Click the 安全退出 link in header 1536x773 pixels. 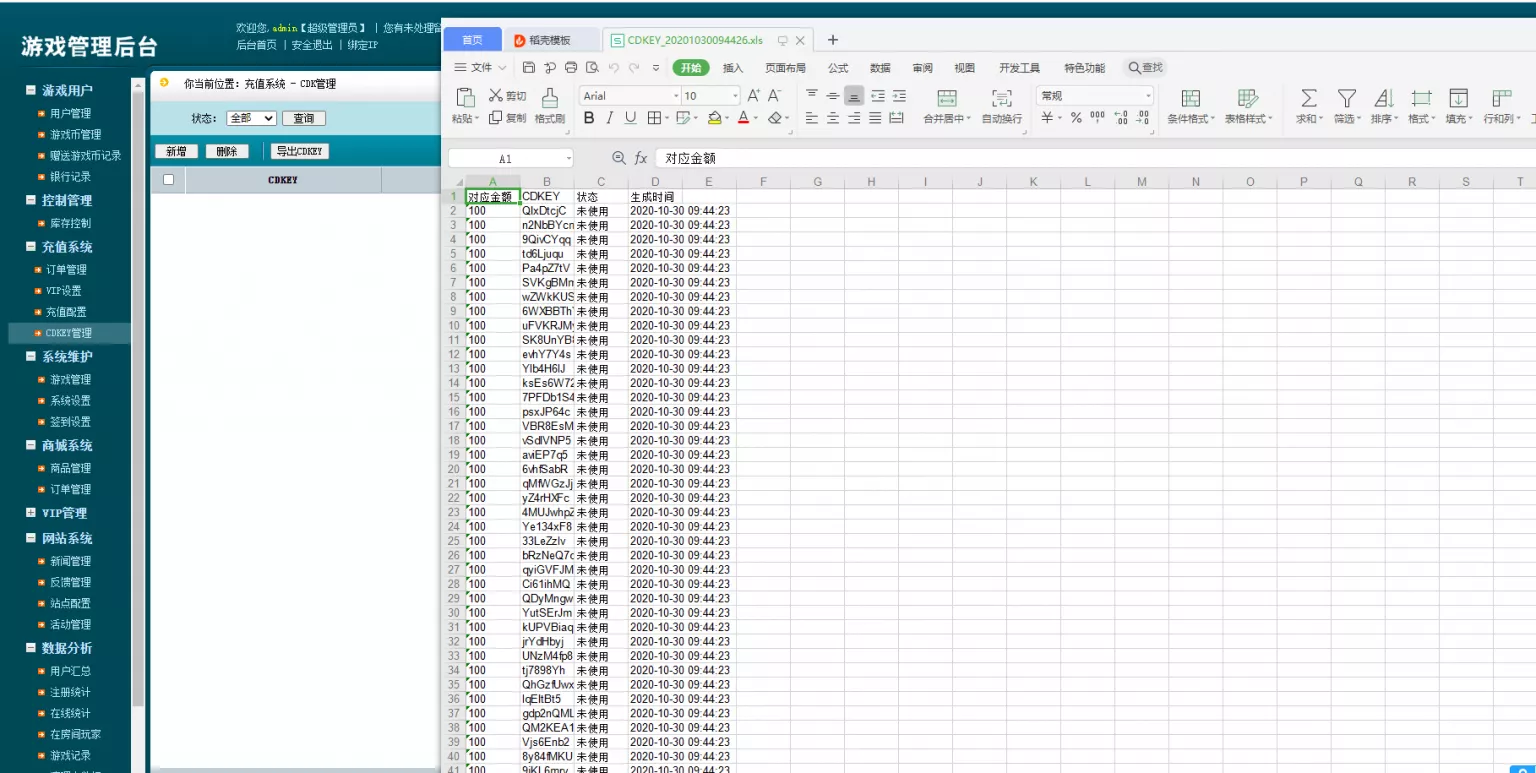(311, 45)
